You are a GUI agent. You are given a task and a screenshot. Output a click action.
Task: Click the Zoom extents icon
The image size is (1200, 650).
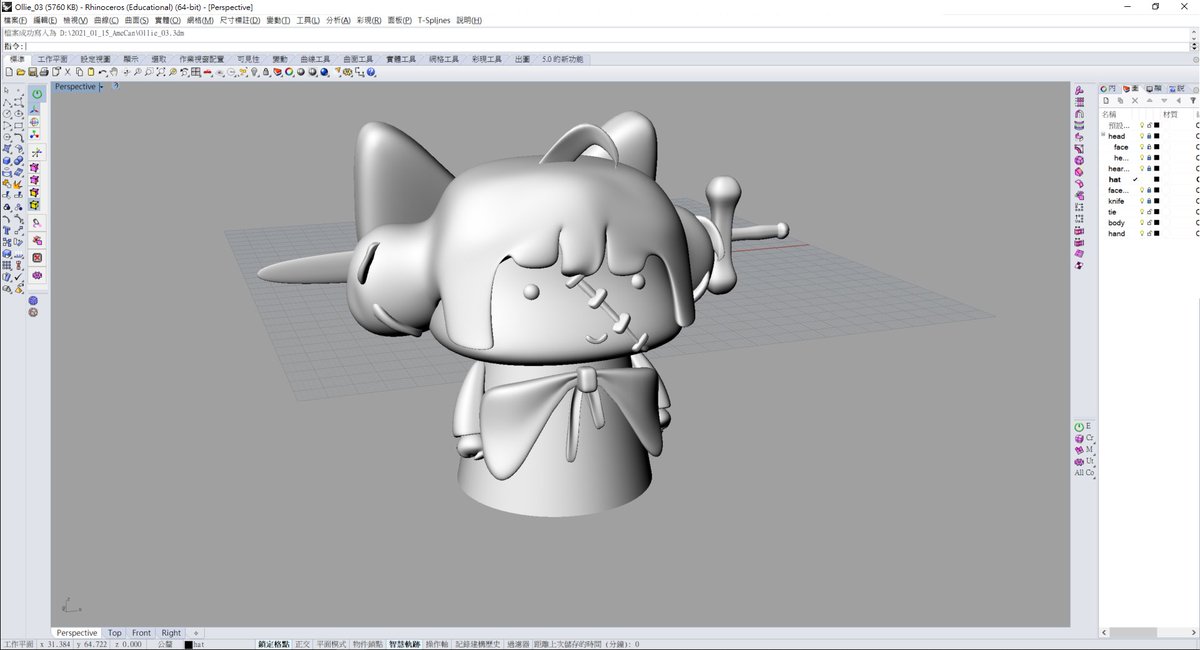click(161, 72)
